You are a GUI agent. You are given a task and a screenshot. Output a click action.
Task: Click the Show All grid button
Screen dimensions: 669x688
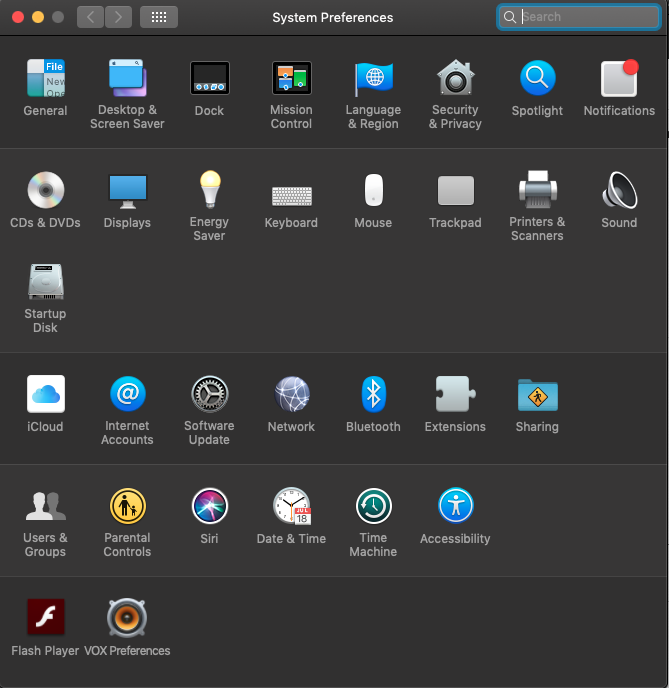(x=159, y=17)
